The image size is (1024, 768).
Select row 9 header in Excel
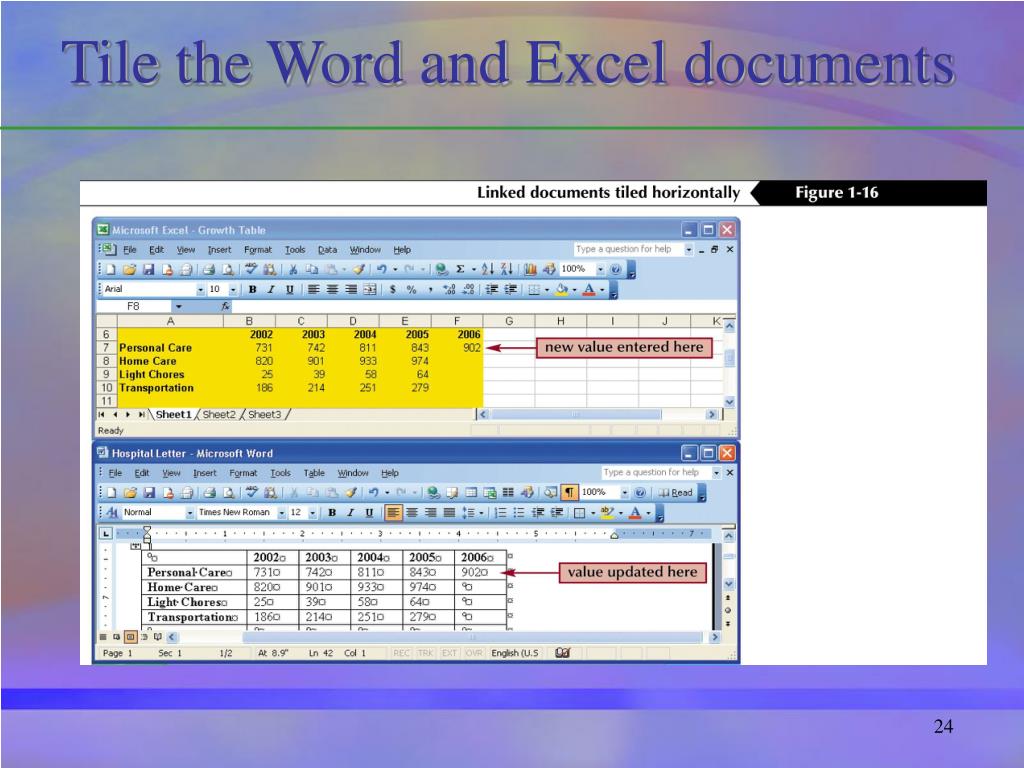pos(106,374)
